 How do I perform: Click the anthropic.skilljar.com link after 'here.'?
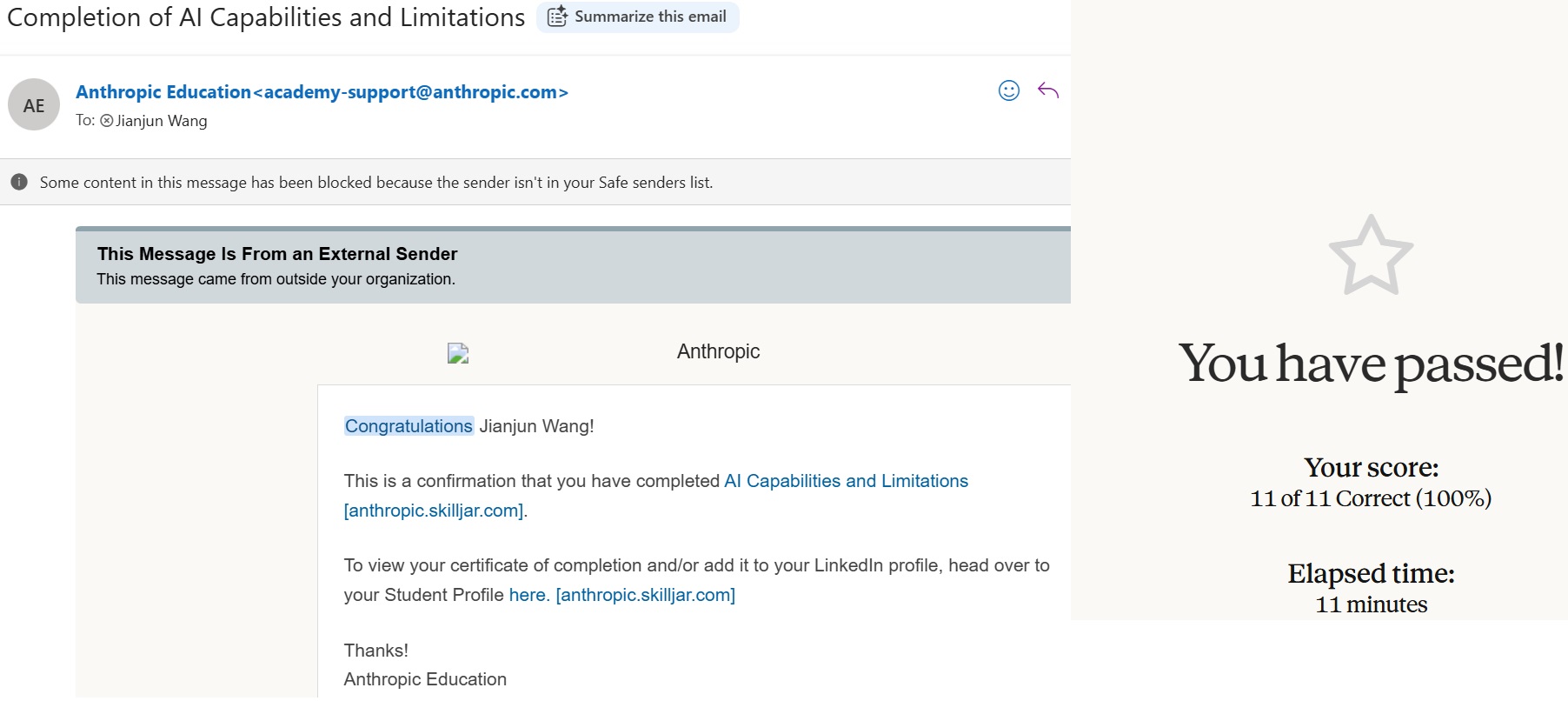point(646,595)
